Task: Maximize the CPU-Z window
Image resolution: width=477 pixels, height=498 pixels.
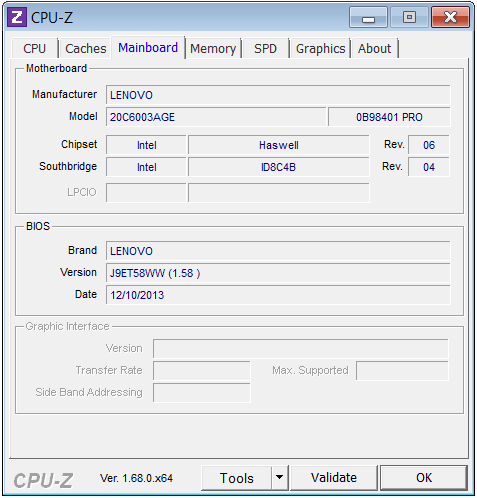Action: (409, 17)
